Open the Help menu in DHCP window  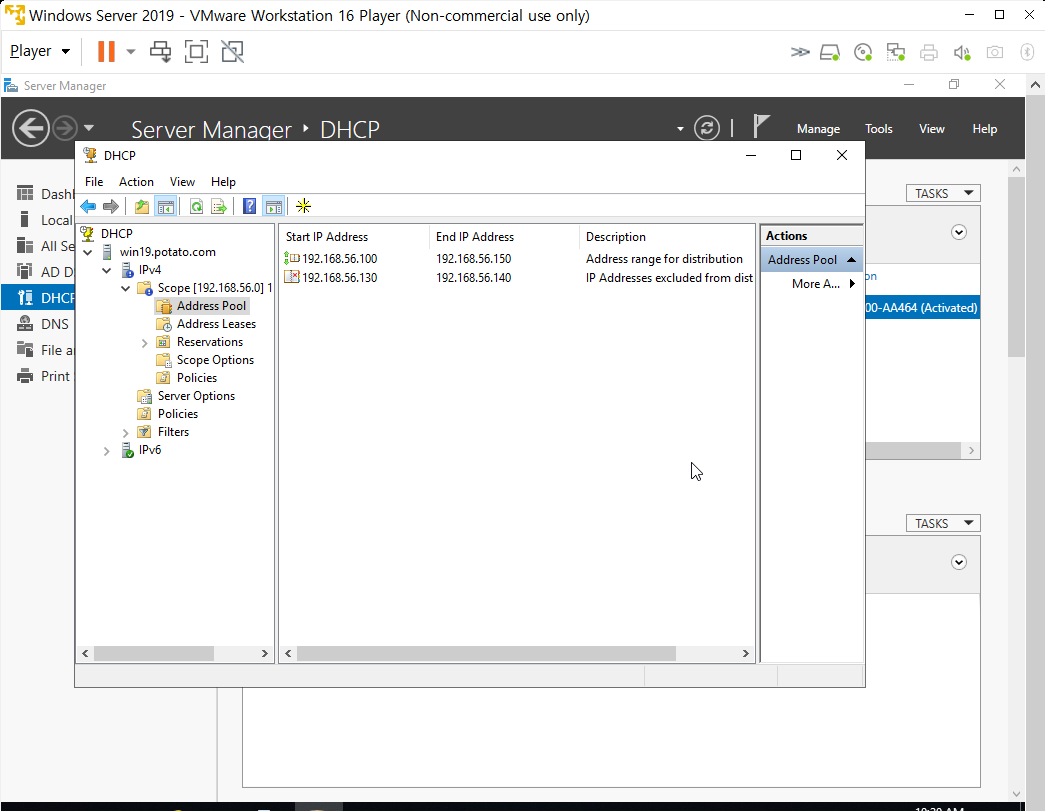click(x=223, y=182)
